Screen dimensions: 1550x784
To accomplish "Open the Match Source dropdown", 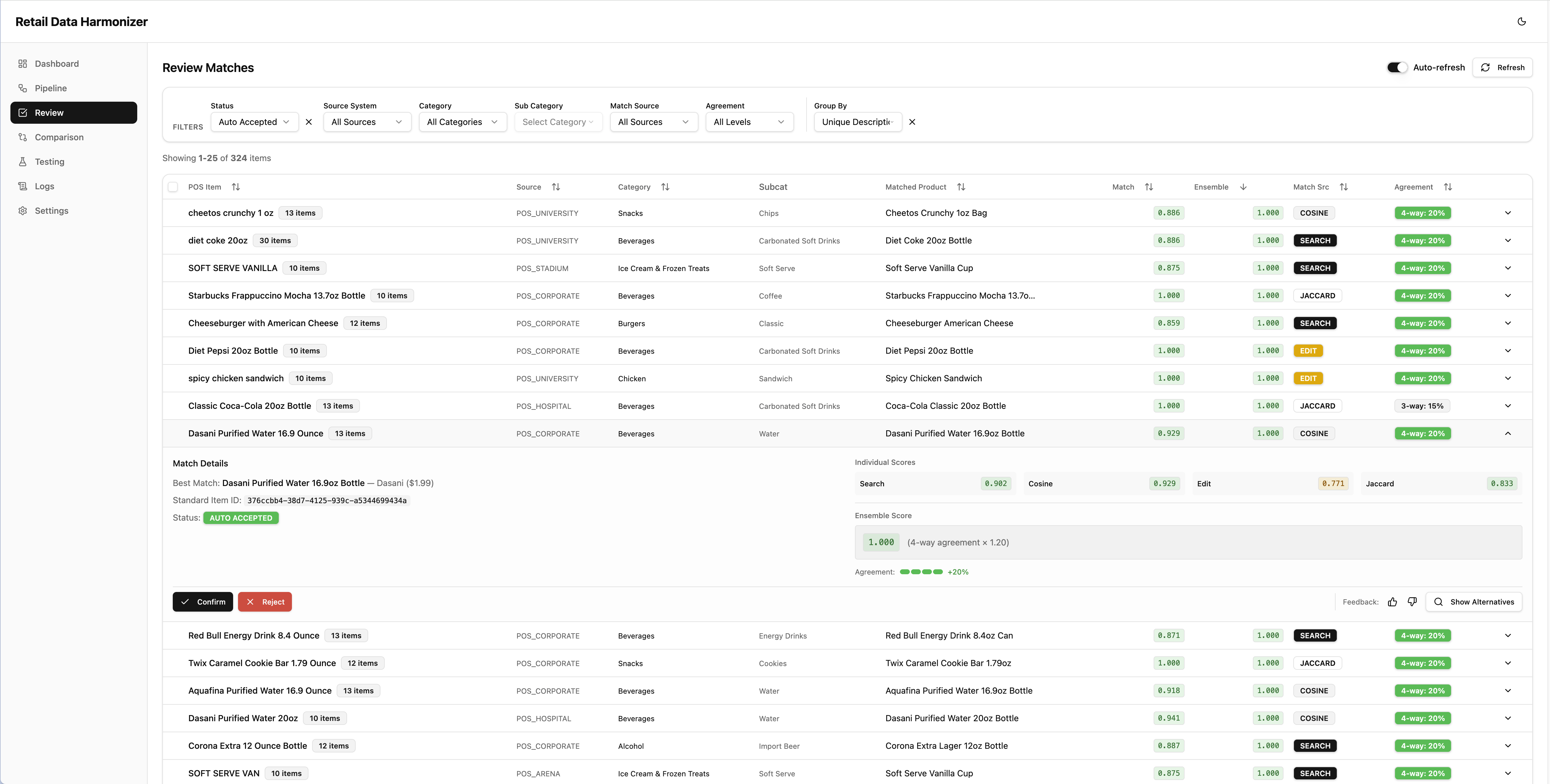I will click(653, 122).
